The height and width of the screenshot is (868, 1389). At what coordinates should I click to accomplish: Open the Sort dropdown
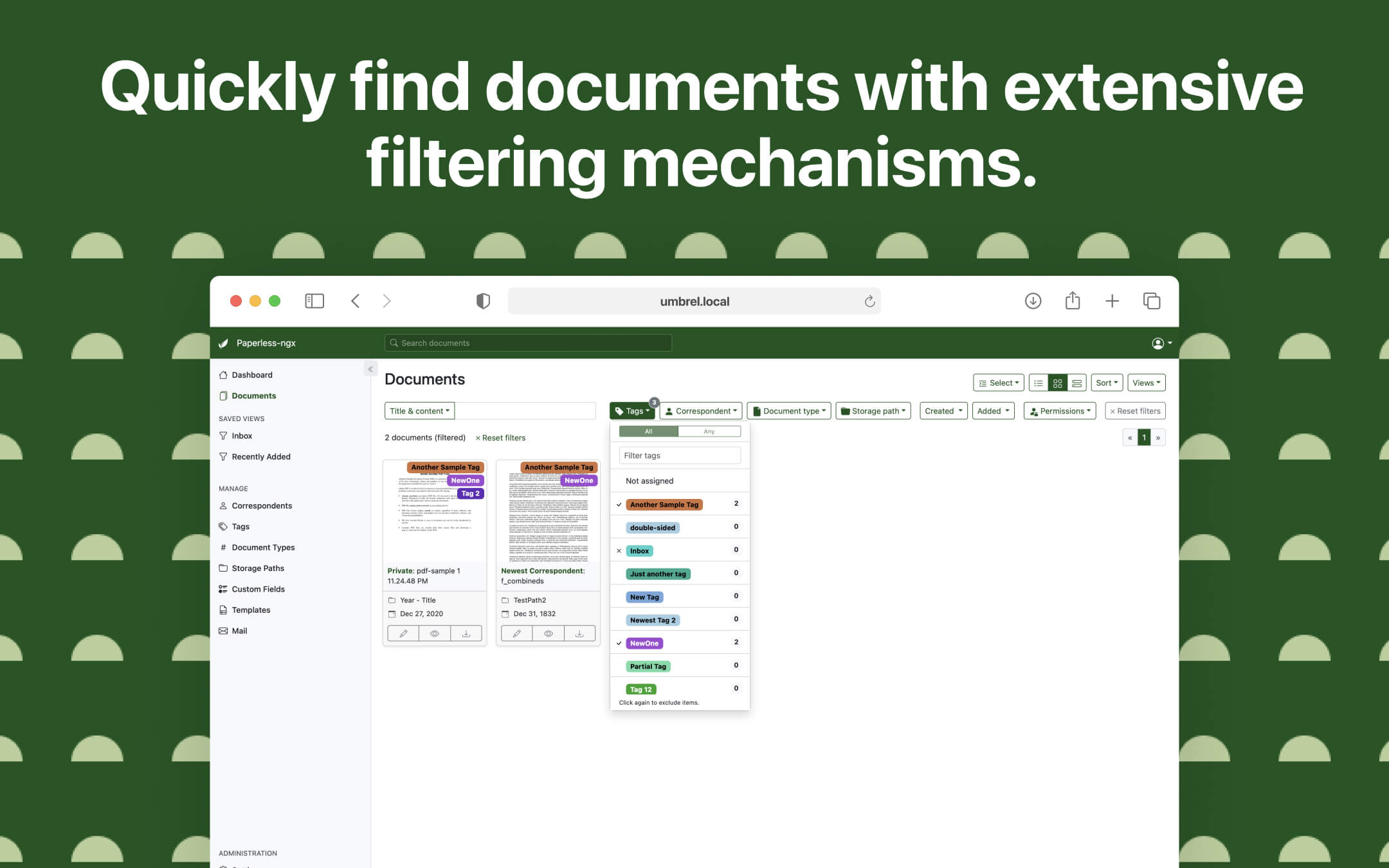click(1106, 382)
